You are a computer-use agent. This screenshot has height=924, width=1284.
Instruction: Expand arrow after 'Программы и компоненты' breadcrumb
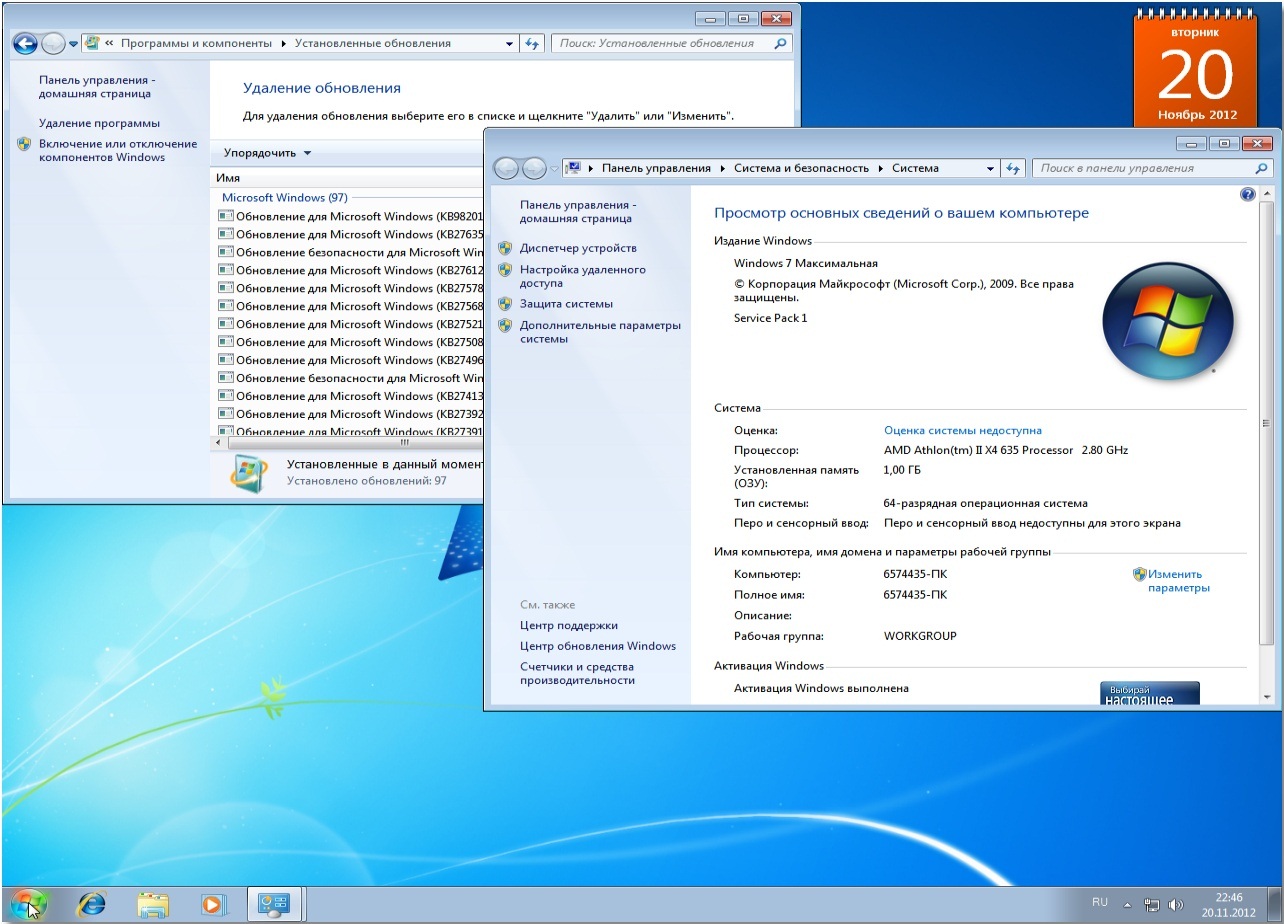(283, 43)
